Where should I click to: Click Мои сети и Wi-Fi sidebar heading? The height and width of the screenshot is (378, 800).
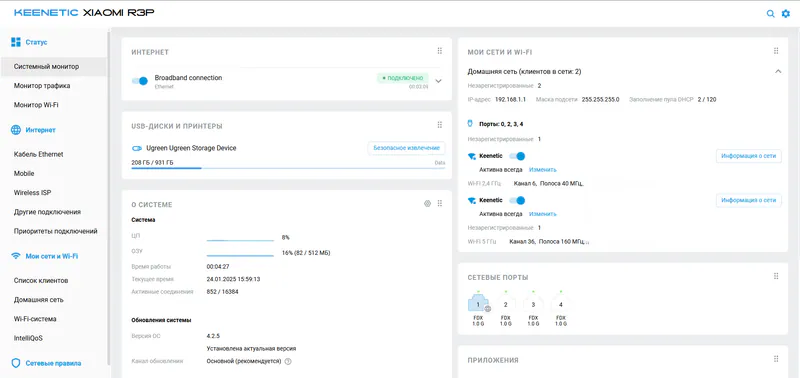(x=52, y=256)
